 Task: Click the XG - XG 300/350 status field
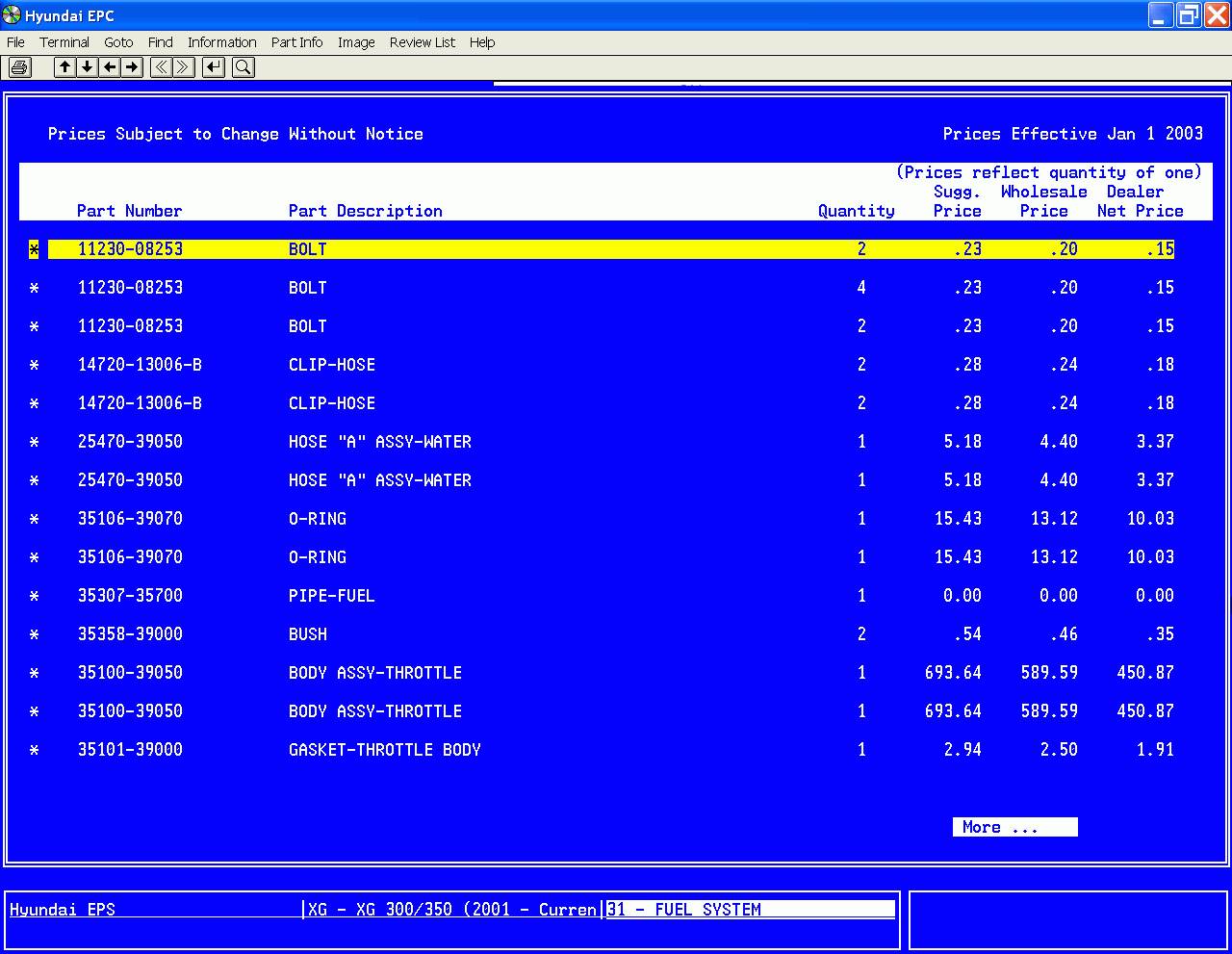pos(452,909)
